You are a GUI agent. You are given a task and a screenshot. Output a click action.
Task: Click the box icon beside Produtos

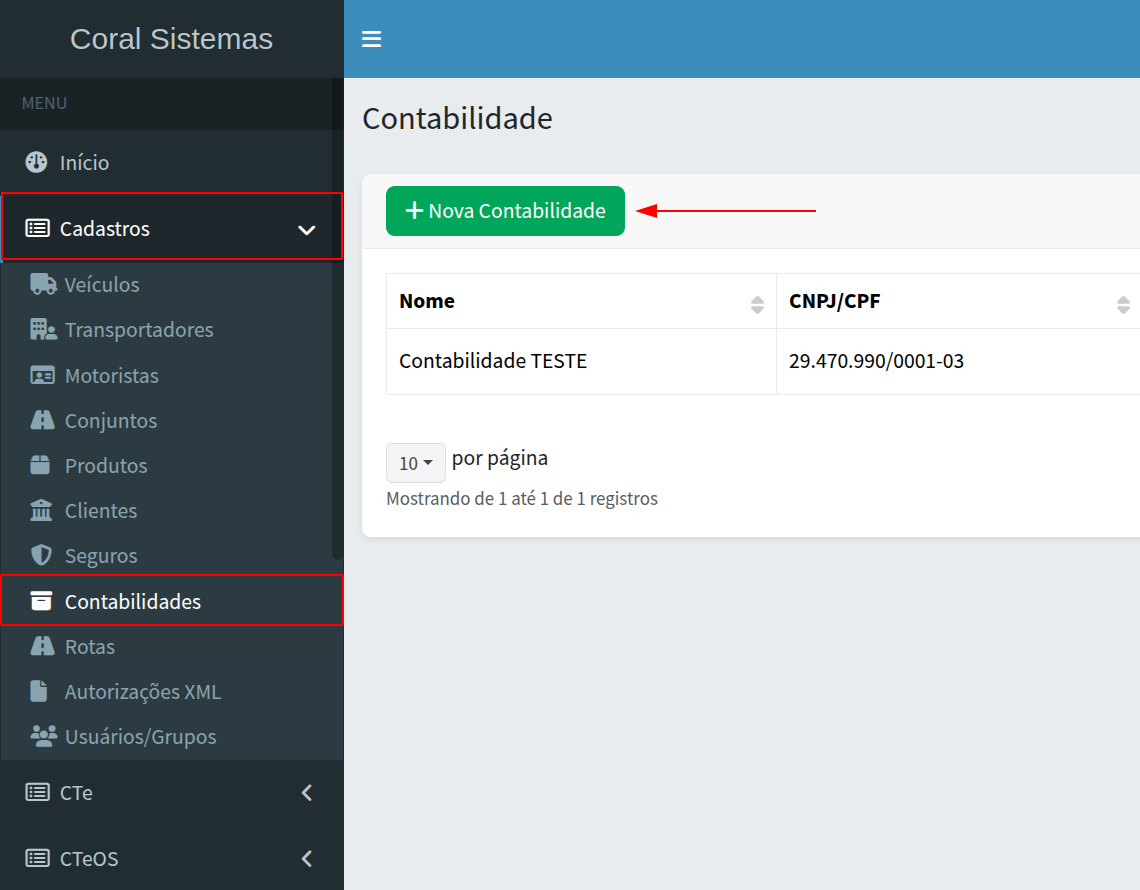[x=41, y=466]
